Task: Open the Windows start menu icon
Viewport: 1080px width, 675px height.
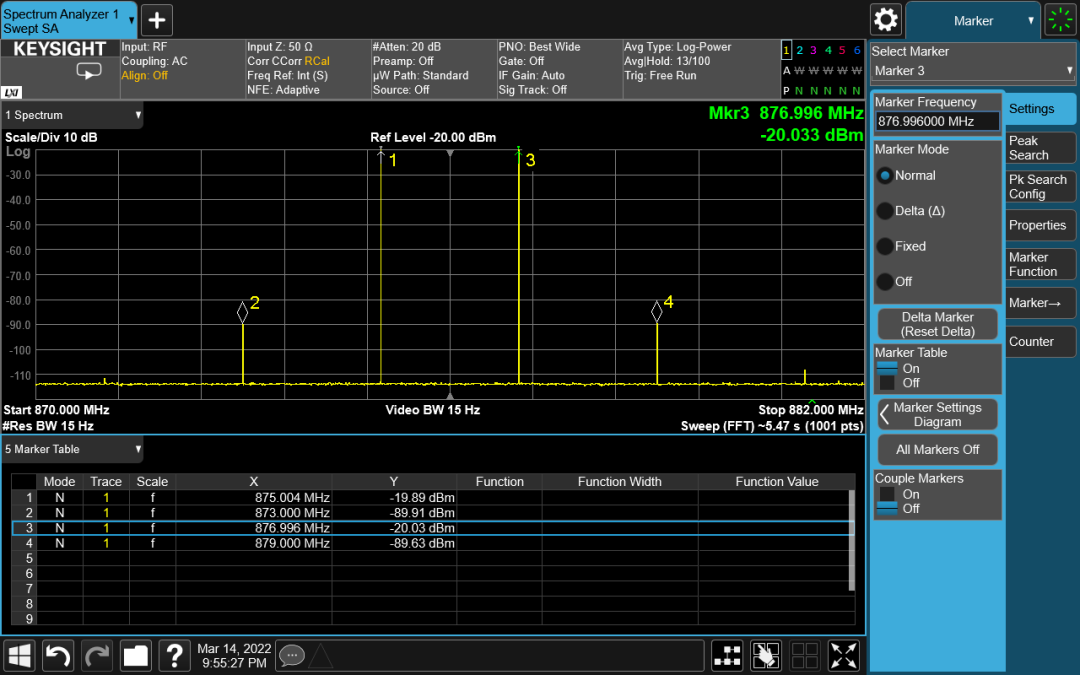Action: [19, 655]
